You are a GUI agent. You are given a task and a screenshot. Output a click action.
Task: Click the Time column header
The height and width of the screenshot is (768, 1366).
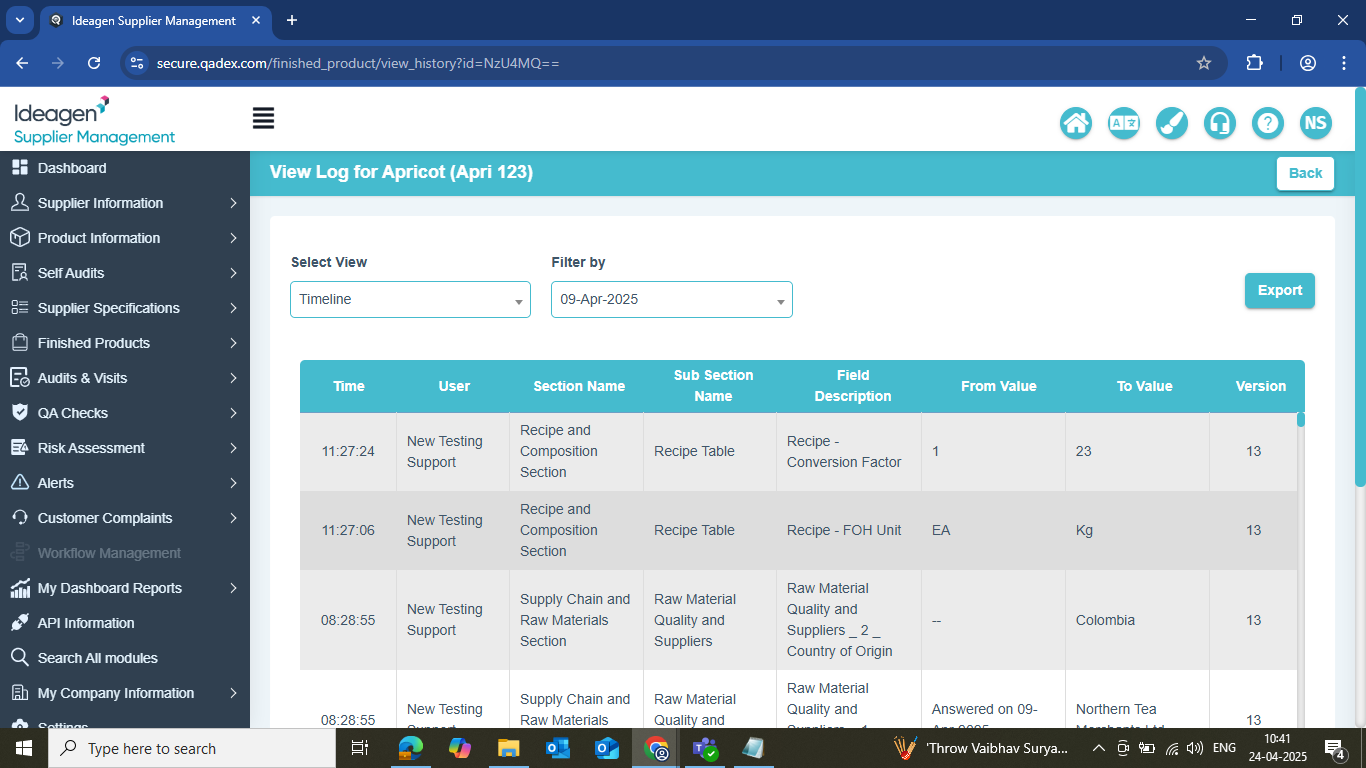[349, 386]
